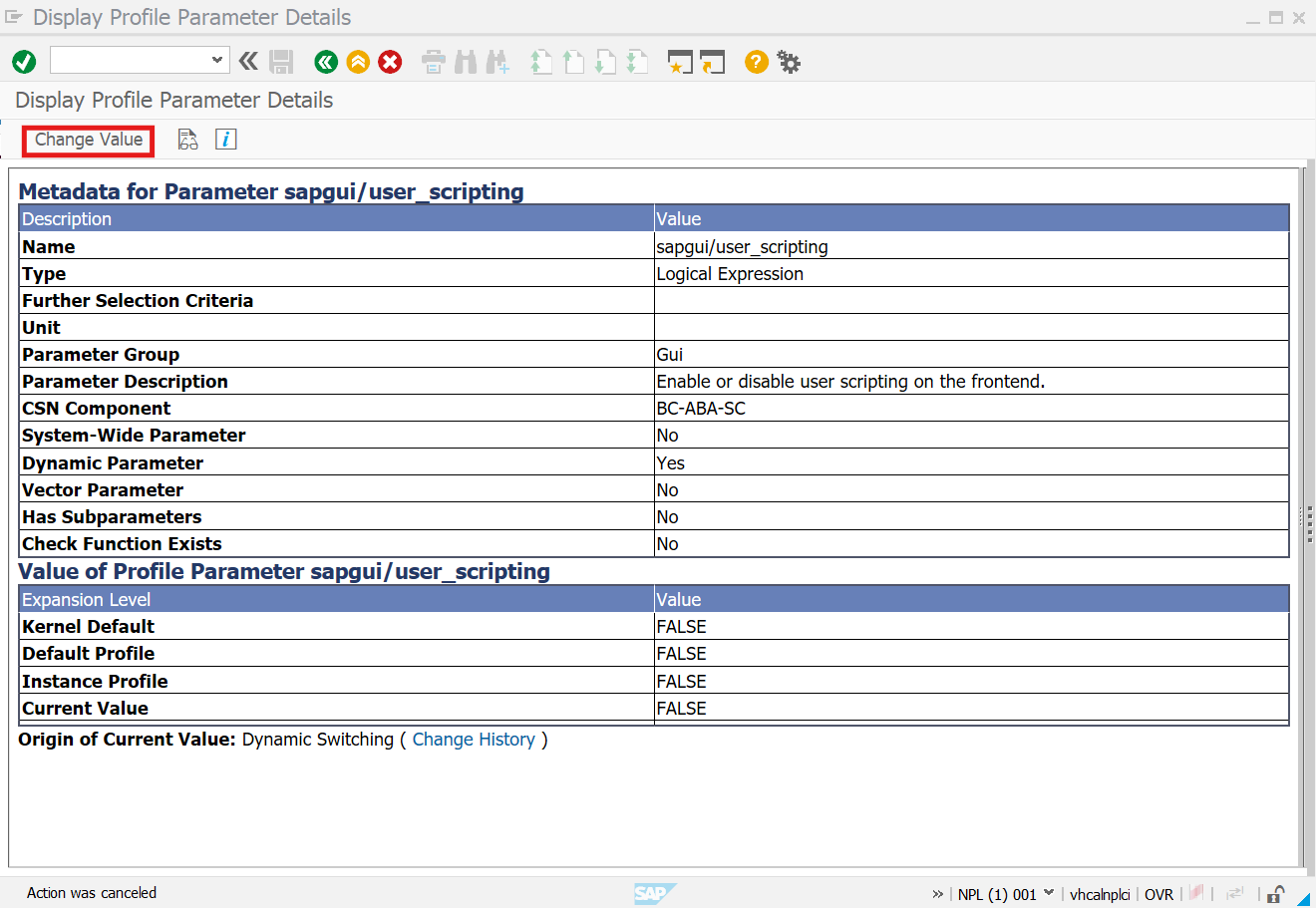This screenshot has height=908, width=1316.
Task: Click the red Cancel icon
Action: click(x=390, y=62)
